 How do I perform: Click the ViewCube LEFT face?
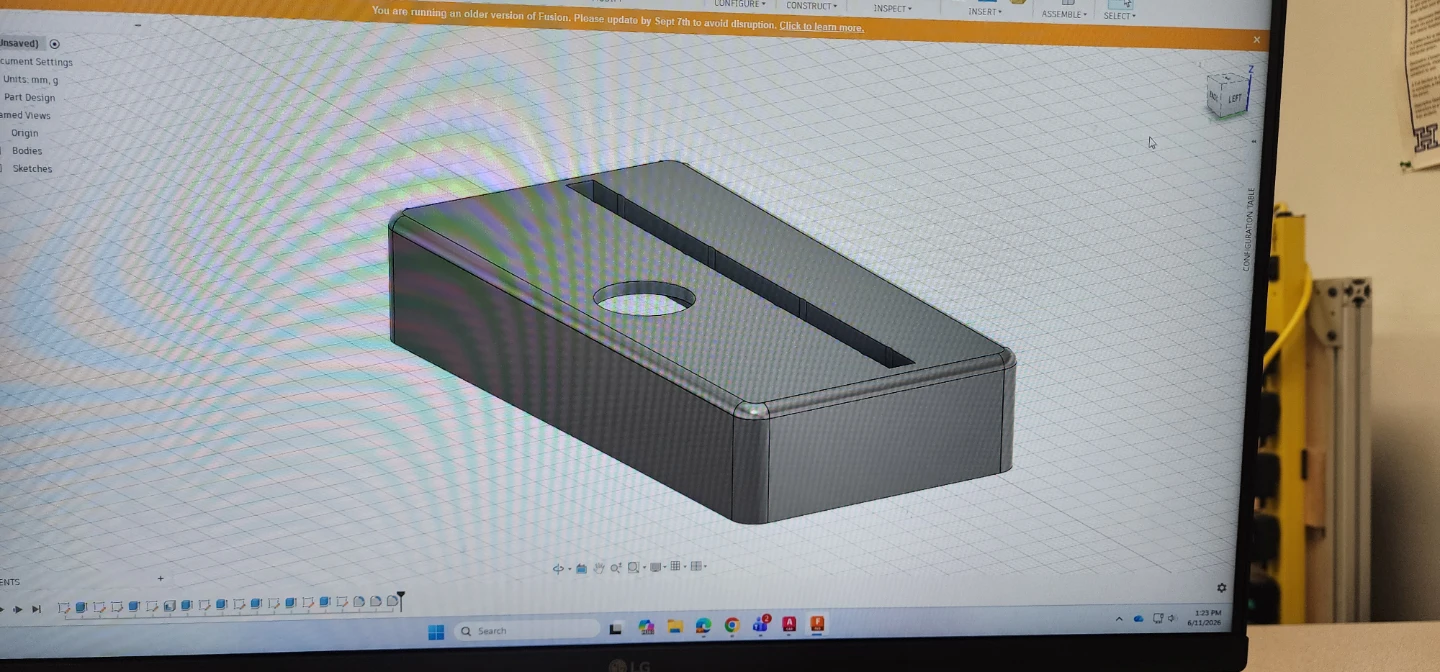coord(1235,98)
